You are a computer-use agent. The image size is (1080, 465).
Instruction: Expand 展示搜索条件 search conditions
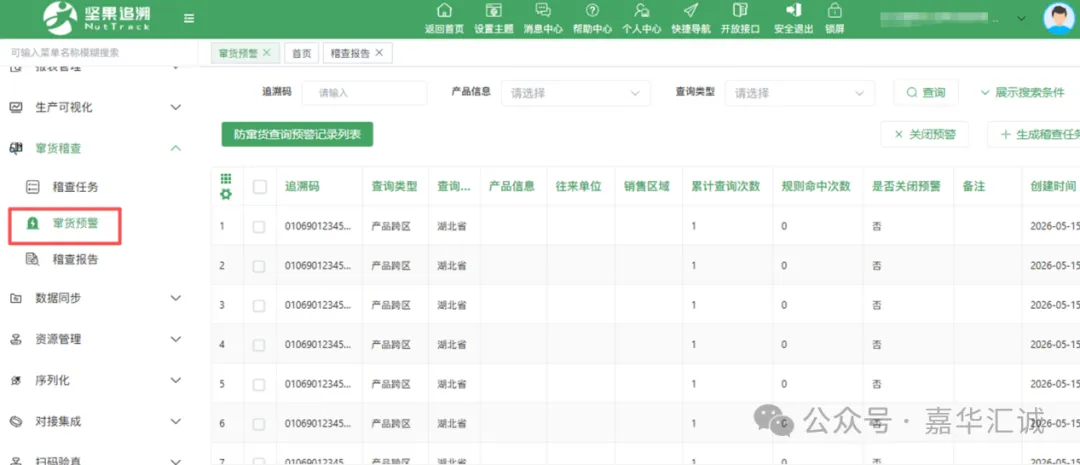pyautogui.click(x=1023, y=92)
